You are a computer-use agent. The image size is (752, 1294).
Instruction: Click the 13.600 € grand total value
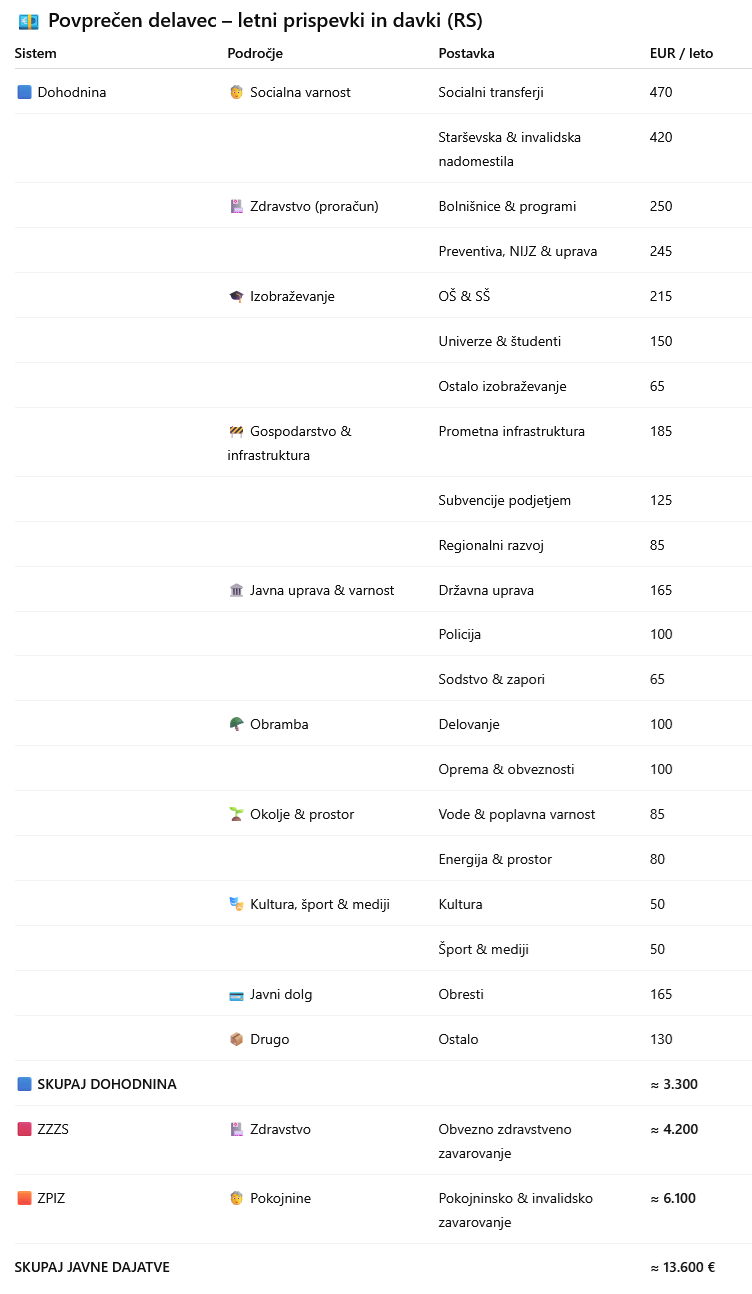(x=683, y=1268)
